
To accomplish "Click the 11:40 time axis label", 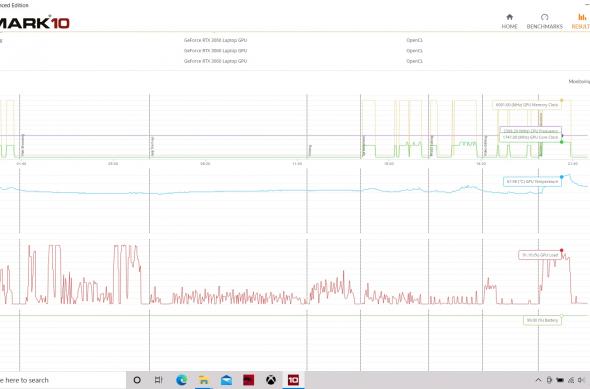I will [x=297, y=164].
